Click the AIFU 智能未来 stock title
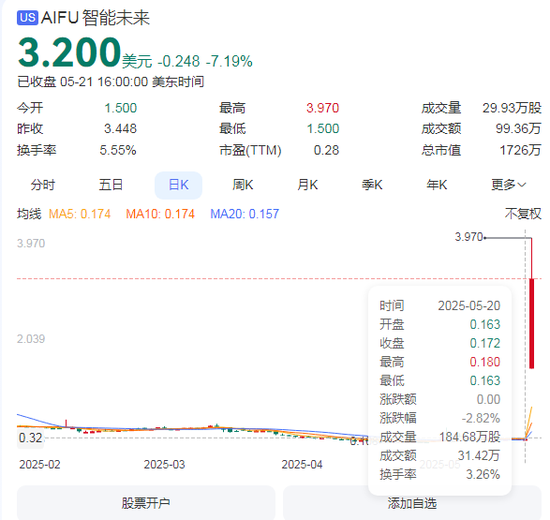The image size is (550, 520). click(x=95, y=18)
